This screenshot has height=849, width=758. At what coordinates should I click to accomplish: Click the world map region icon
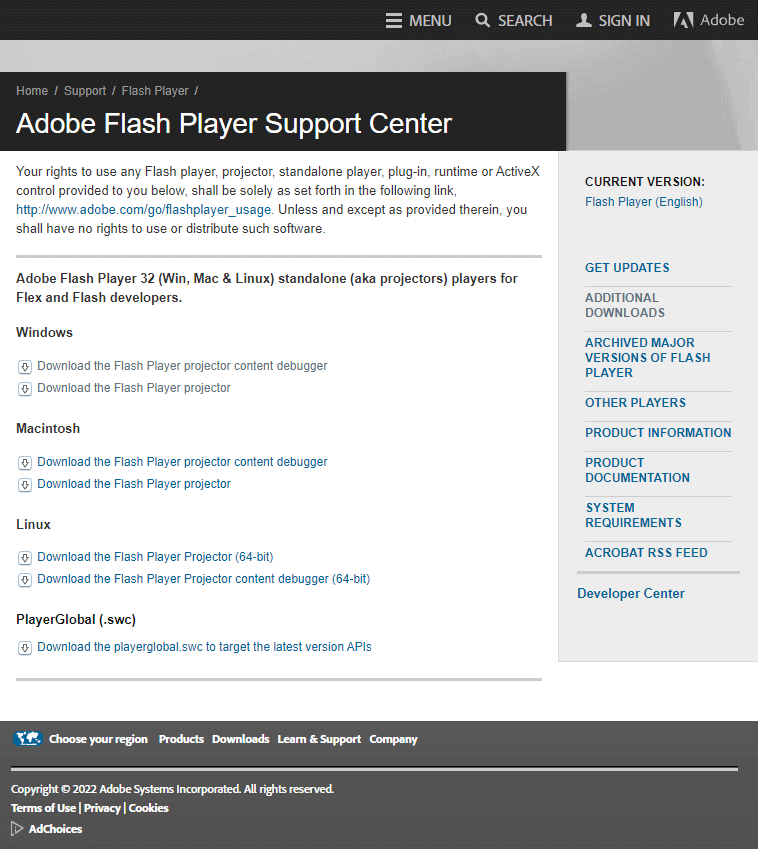(28, 739)
